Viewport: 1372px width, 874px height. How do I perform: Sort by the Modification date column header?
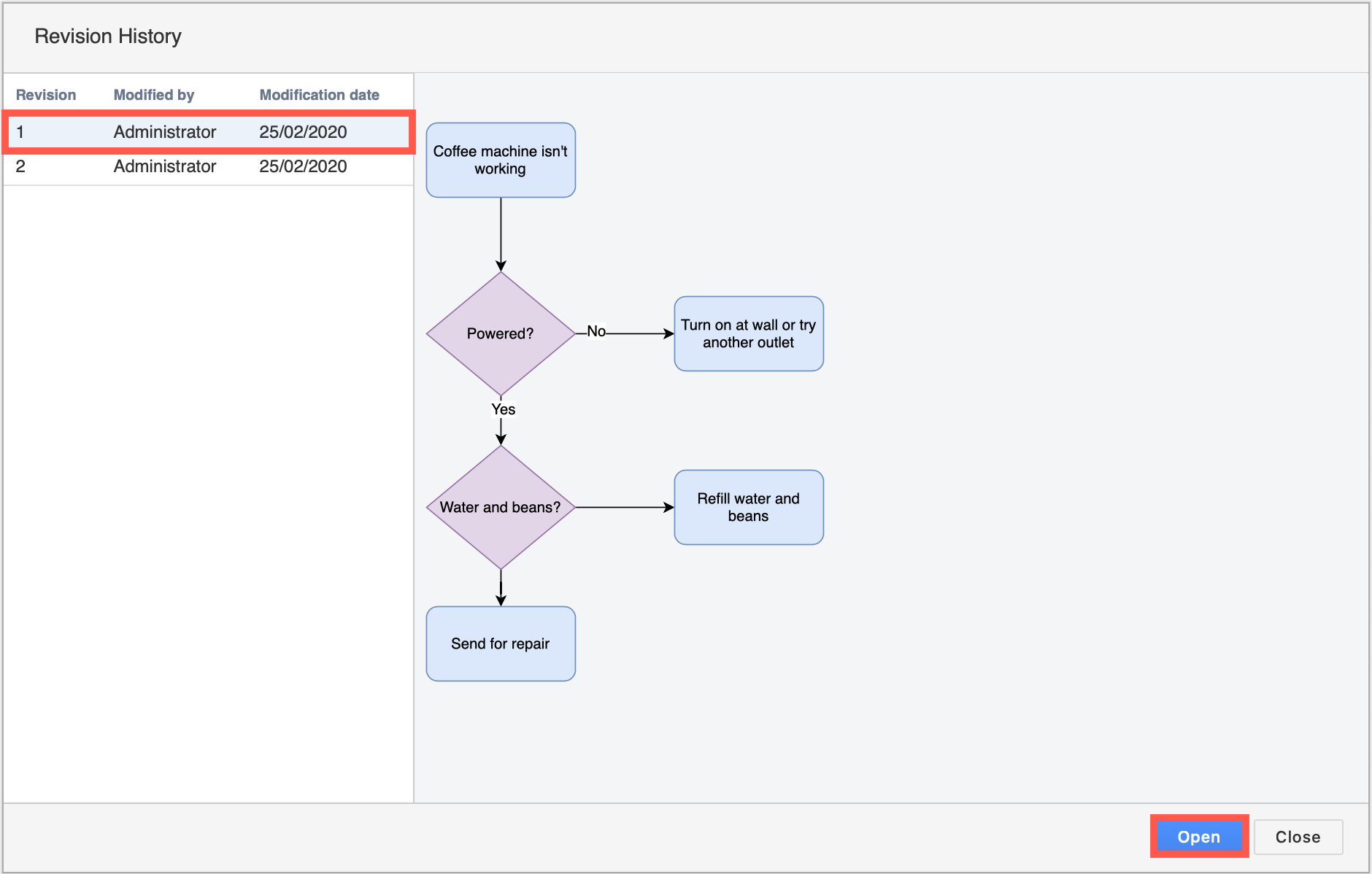[319, 94]
